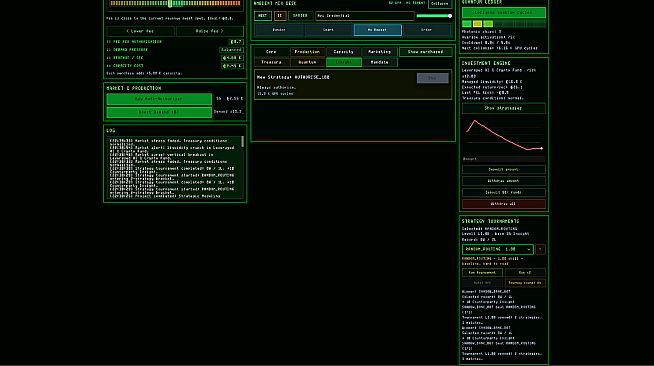654x366 pixels.
Task: Click the STRATEGY TOURNAMENTS heading
Action: [490, 221]
